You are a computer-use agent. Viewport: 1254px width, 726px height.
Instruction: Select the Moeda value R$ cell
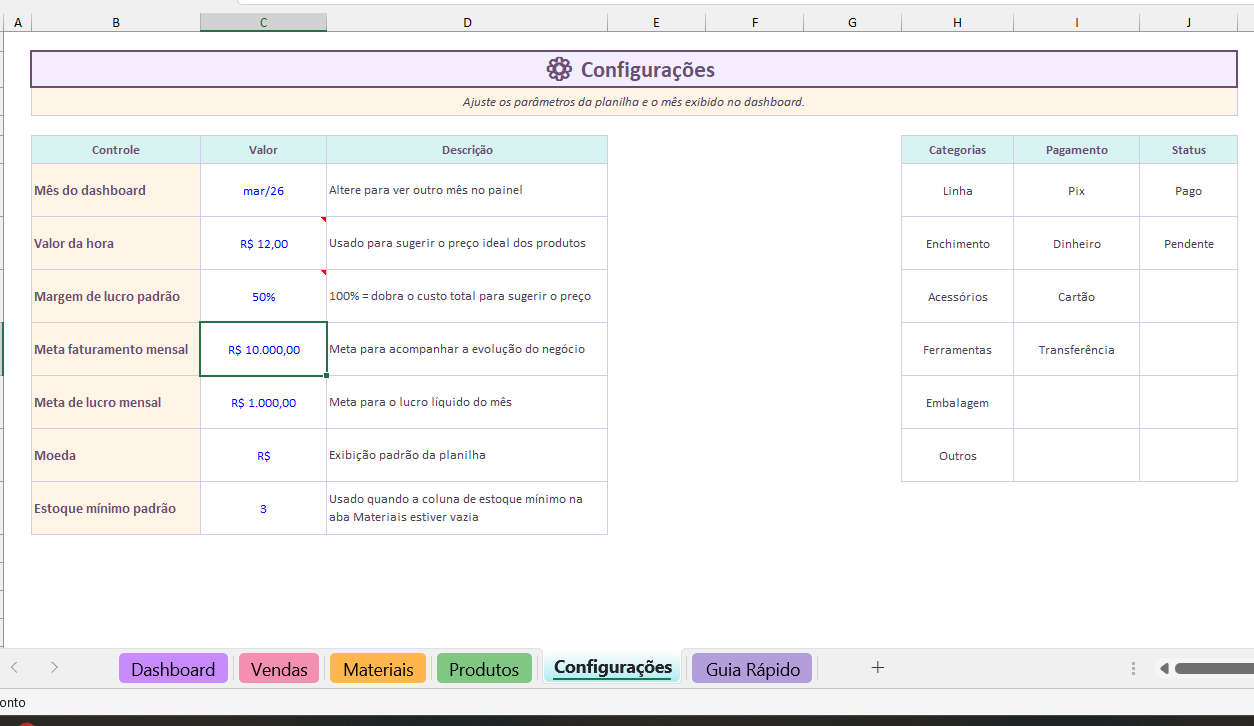point(263,455)
